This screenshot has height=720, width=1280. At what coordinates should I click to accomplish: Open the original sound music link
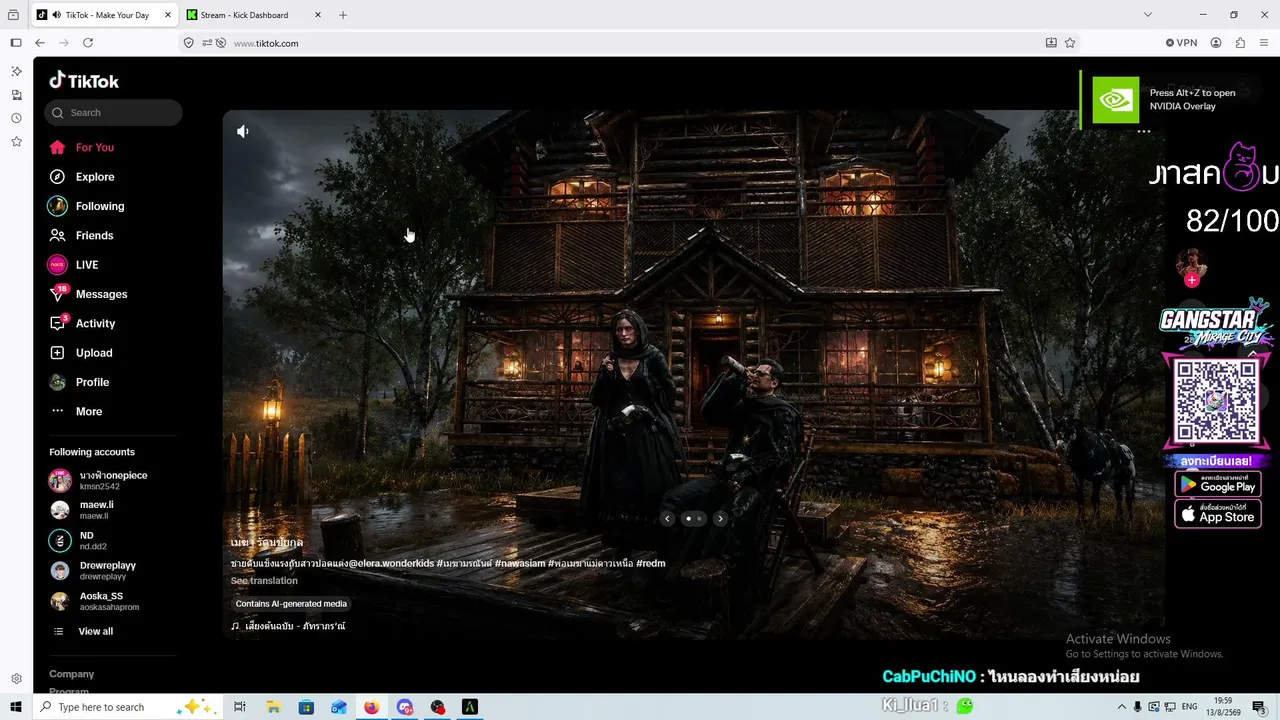tap(288, 626)
